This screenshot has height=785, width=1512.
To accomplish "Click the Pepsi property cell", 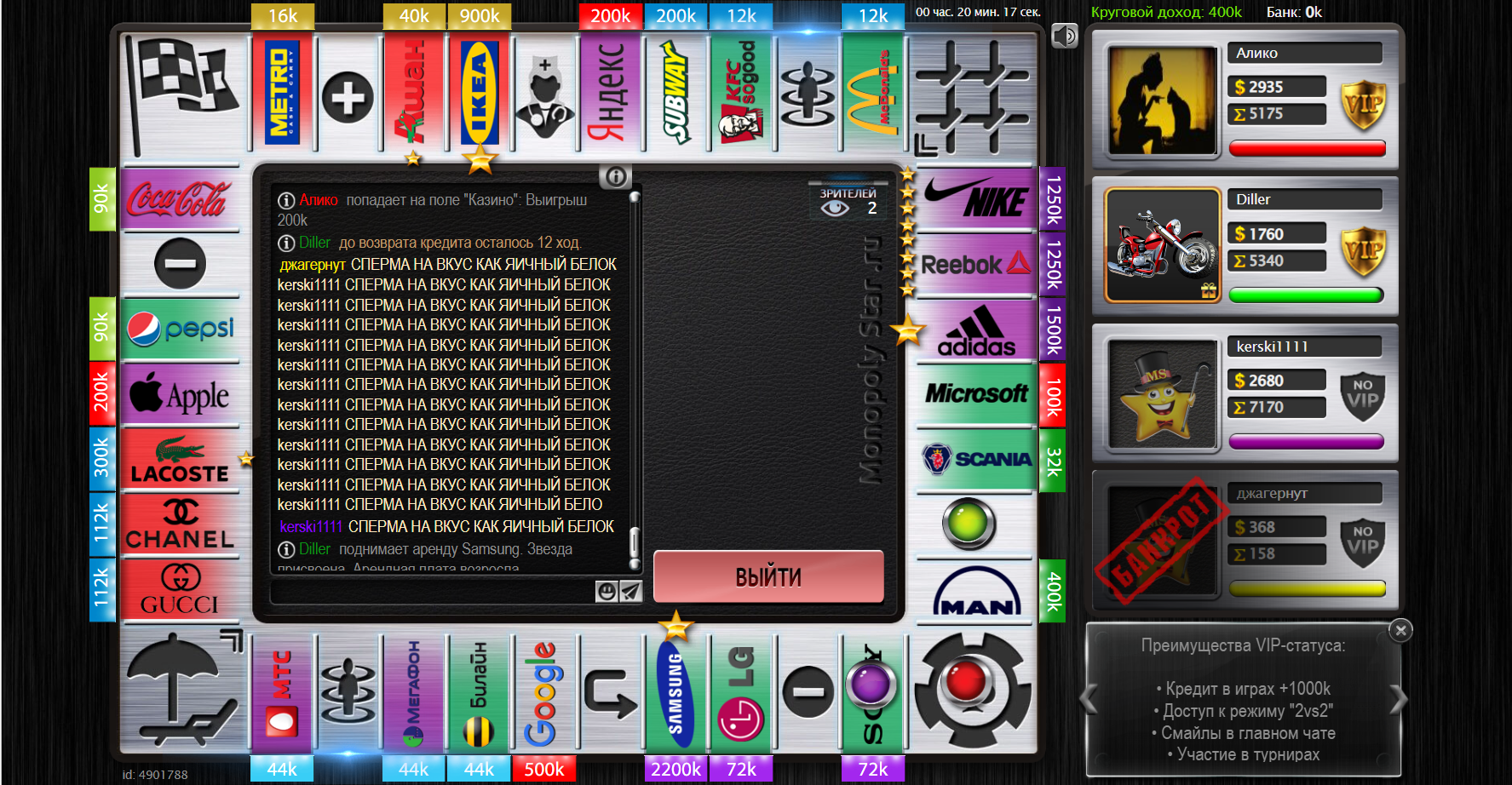I will tap(181, 329).
